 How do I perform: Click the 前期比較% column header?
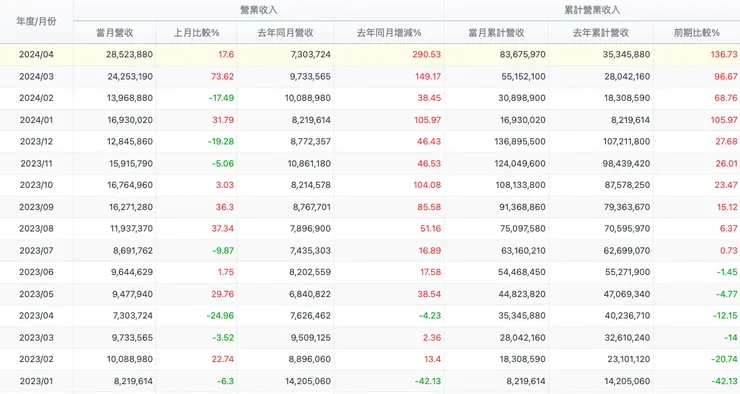point(697,33)
